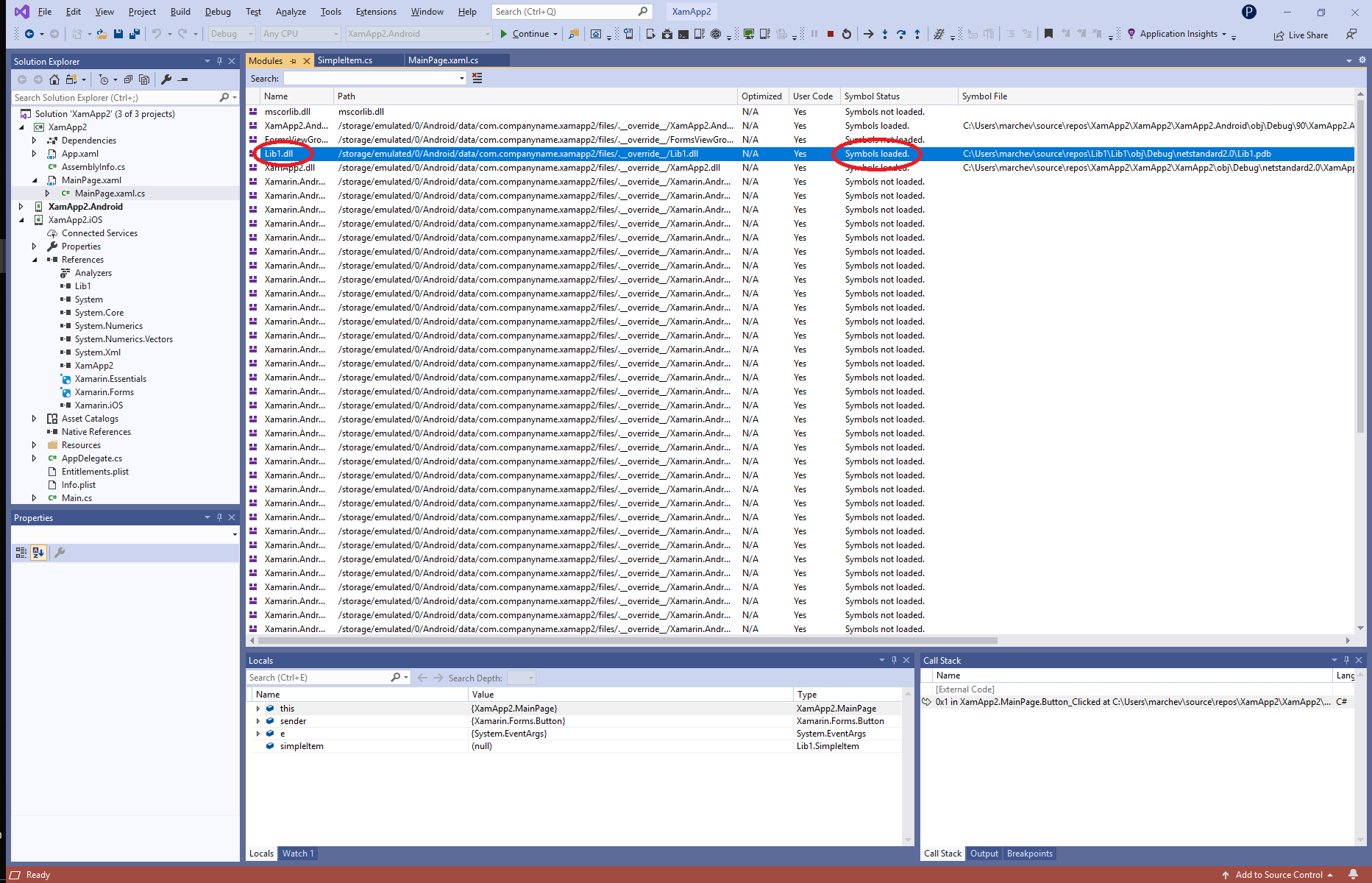Open the feedback icon beside Live Share
The image size is (1372, 883).
click(x=1351, y=35)
